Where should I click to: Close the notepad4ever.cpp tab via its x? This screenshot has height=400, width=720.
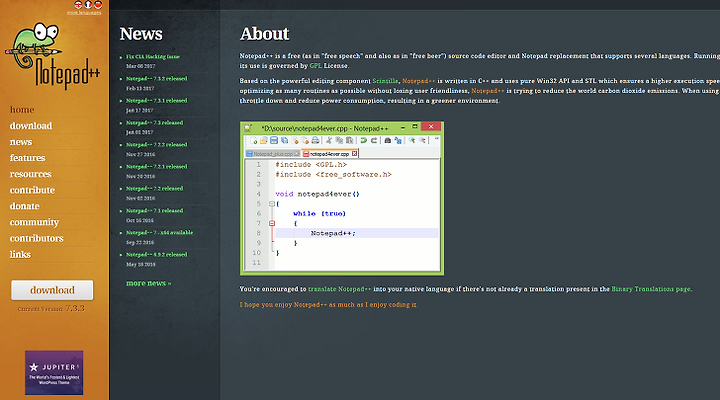354,153
